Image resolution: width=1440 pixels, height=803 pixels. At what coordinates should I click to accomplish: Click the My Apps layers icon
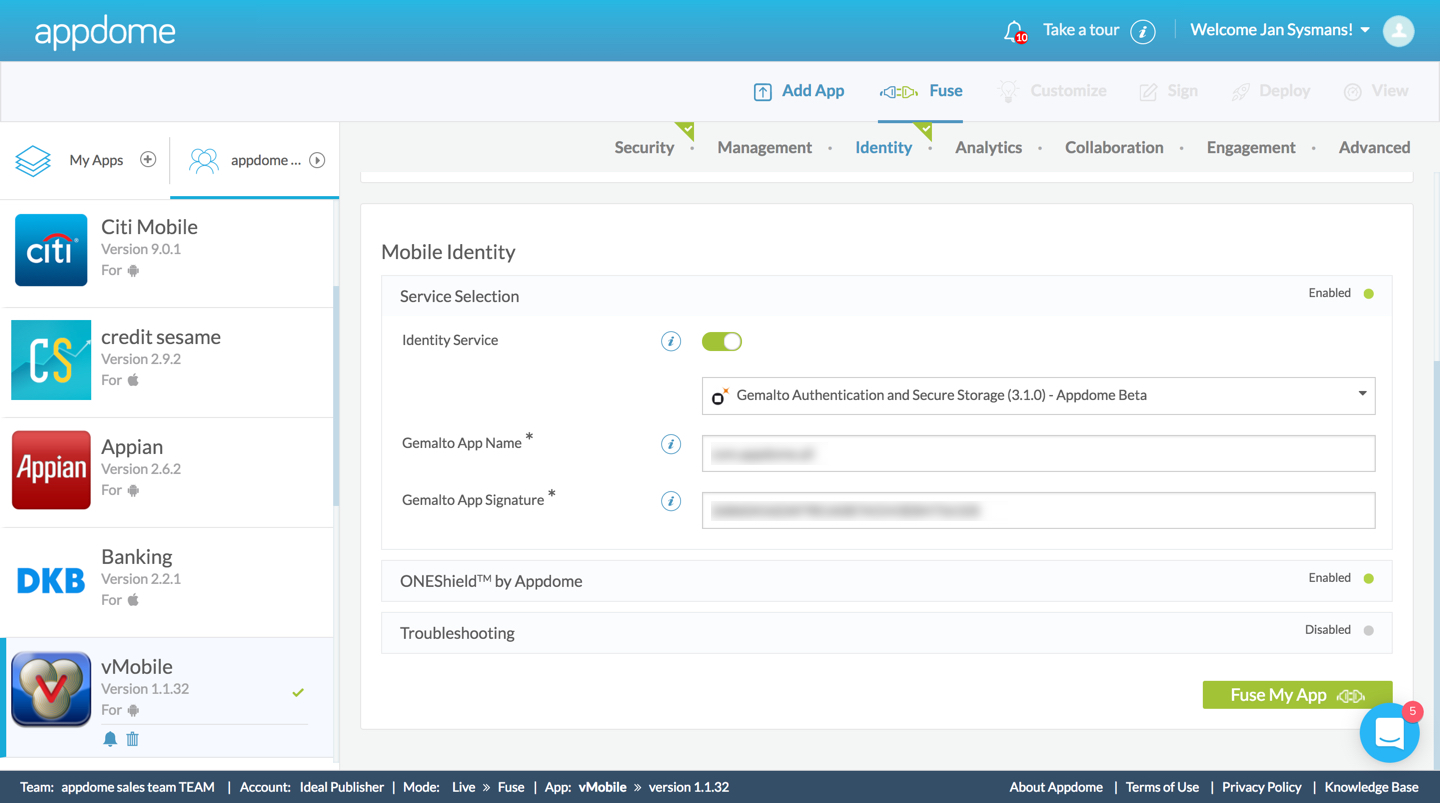click(x=33, y=160)
